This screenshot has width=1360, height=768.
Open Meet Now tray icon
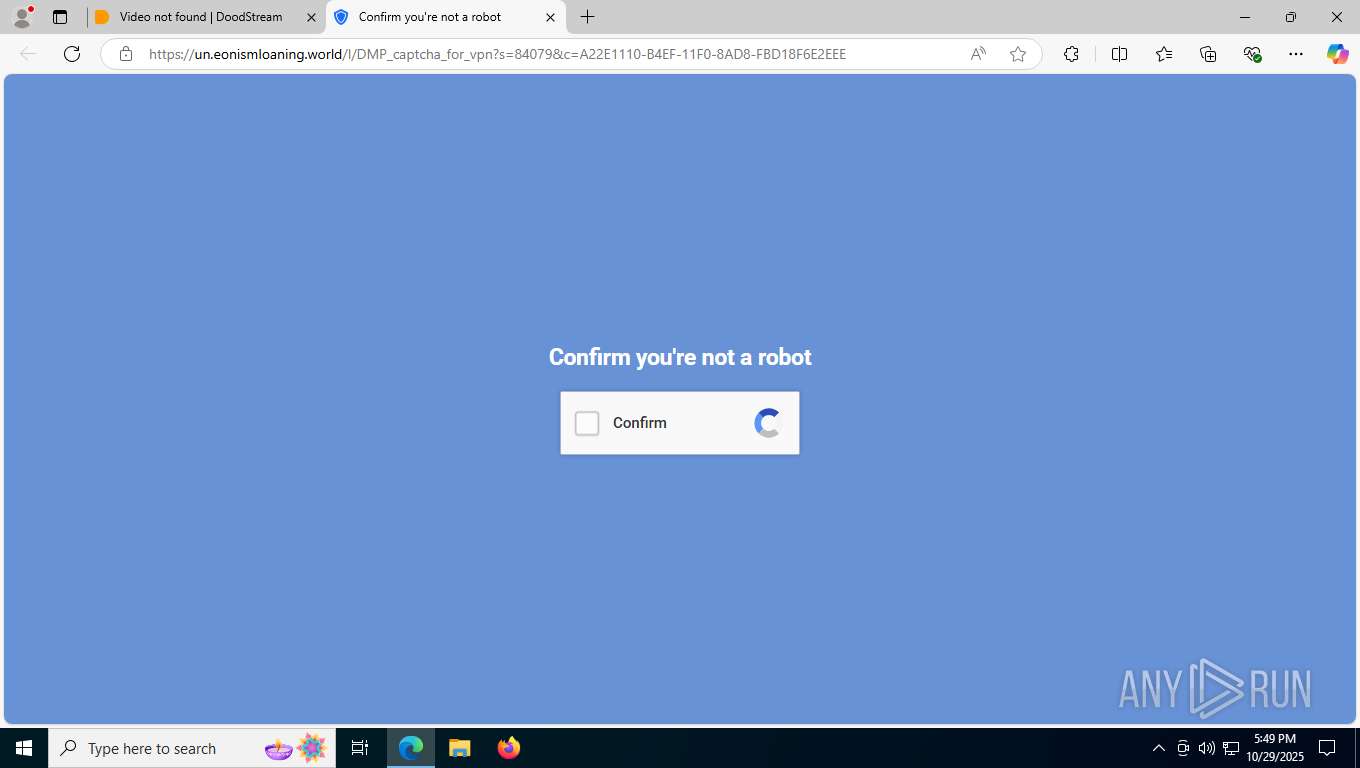[1183, 748]
